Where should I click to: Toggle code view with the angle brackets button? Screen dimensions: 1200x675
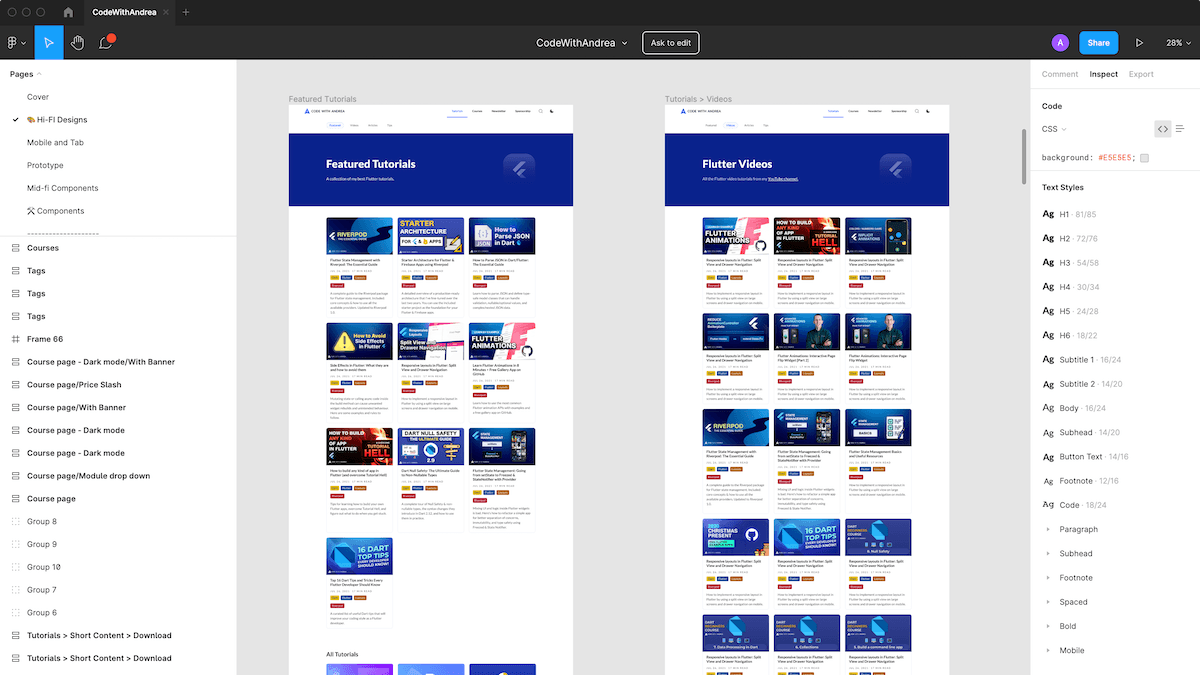pyautogui.click(x=1162, y=129)
